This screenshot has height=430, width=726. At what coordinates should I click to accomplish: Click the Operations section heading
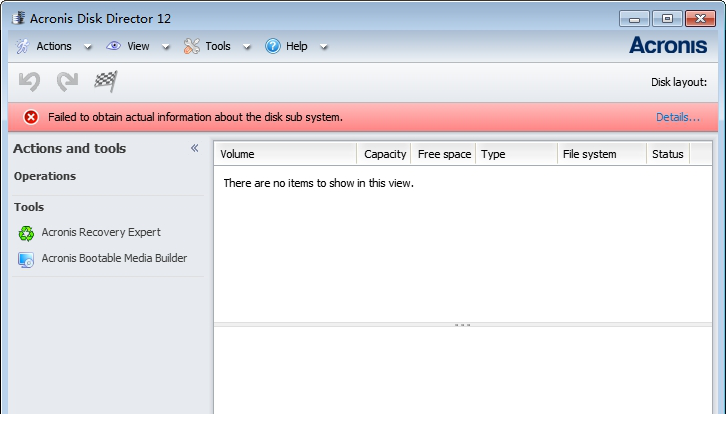click(45, 176)
